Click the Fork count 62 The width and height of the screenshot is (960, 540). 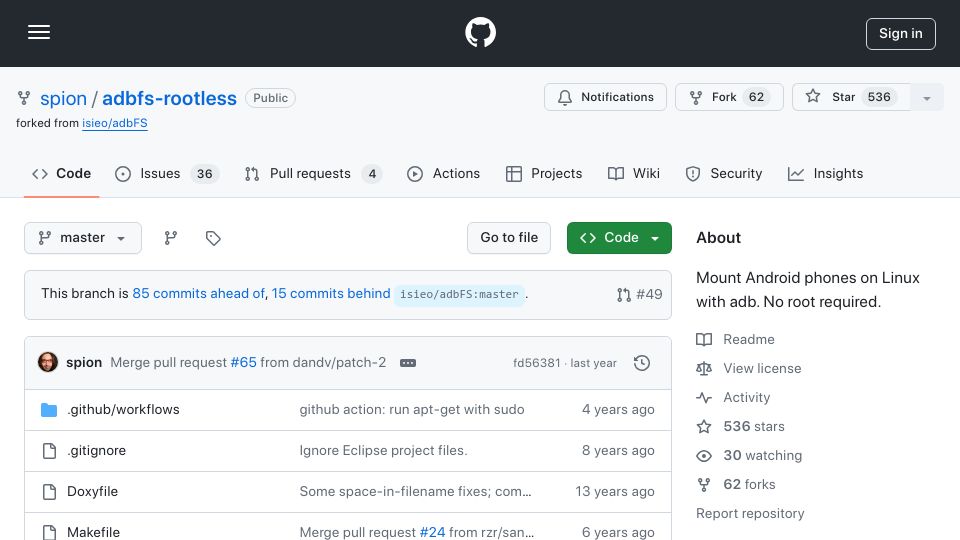click(756, 97)
